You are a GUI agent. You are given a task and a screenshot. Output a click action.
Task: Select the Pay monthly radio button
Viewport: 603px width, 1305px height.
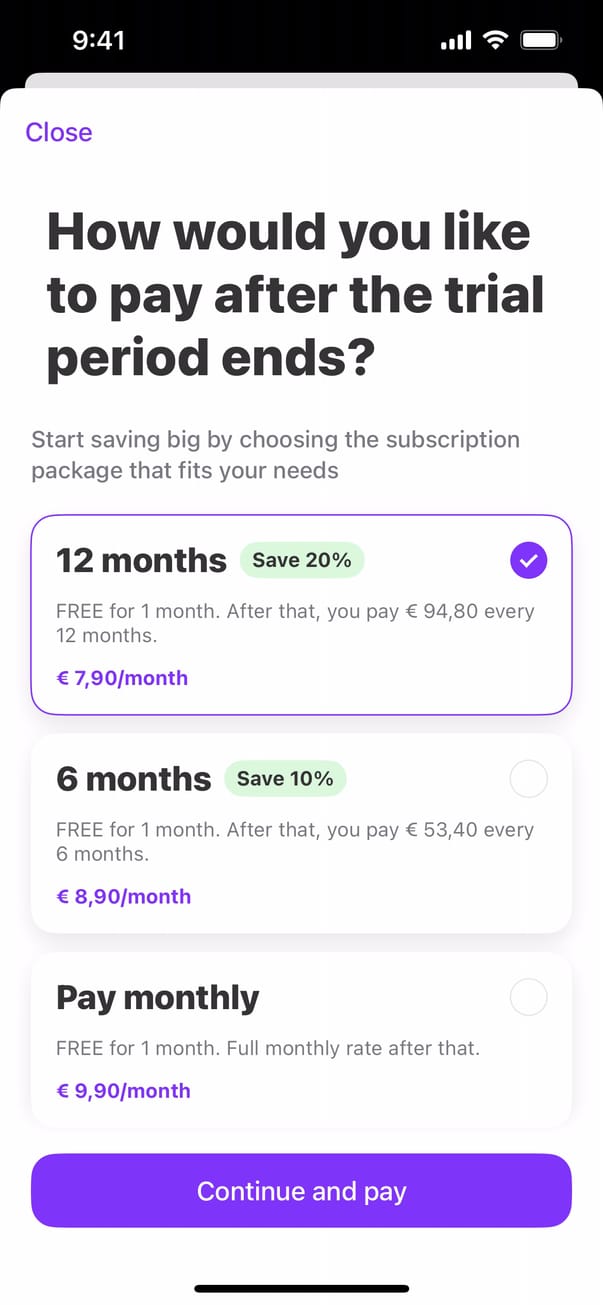pyautogui.click(x=528, y=997)
